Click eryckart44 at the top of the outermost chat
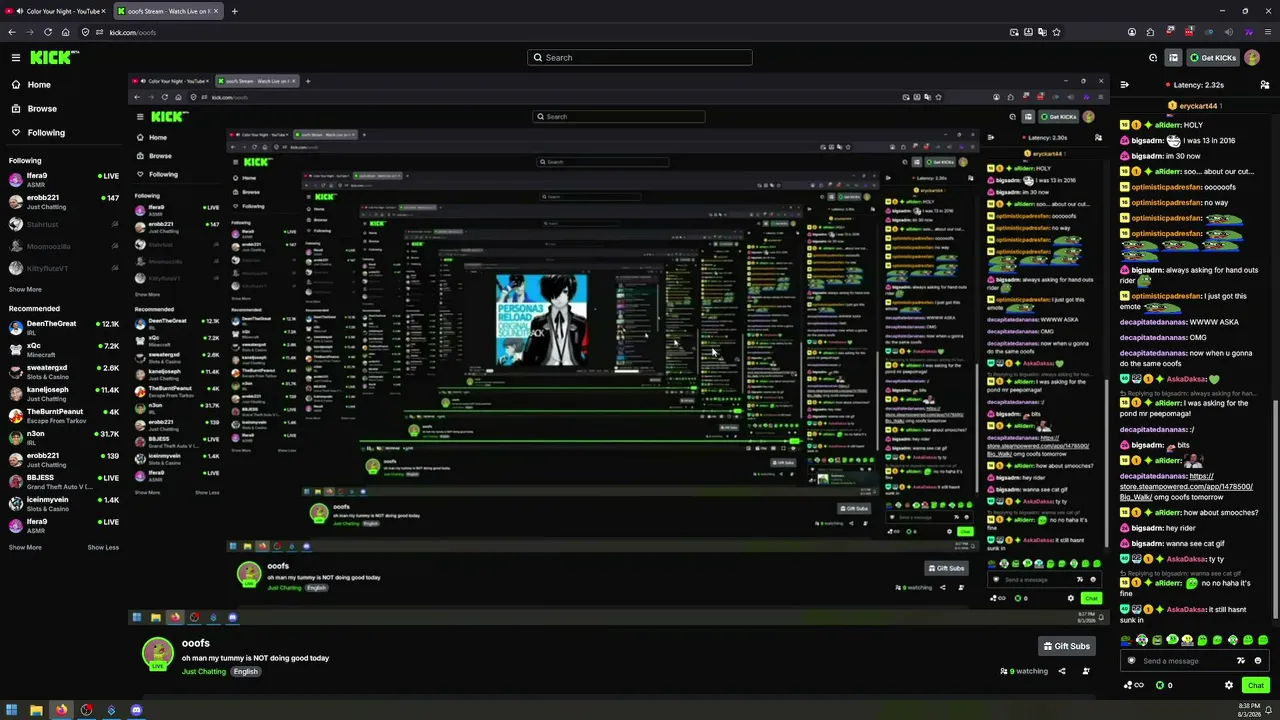Screen dimensions: 1280x720 [1196, 106]
